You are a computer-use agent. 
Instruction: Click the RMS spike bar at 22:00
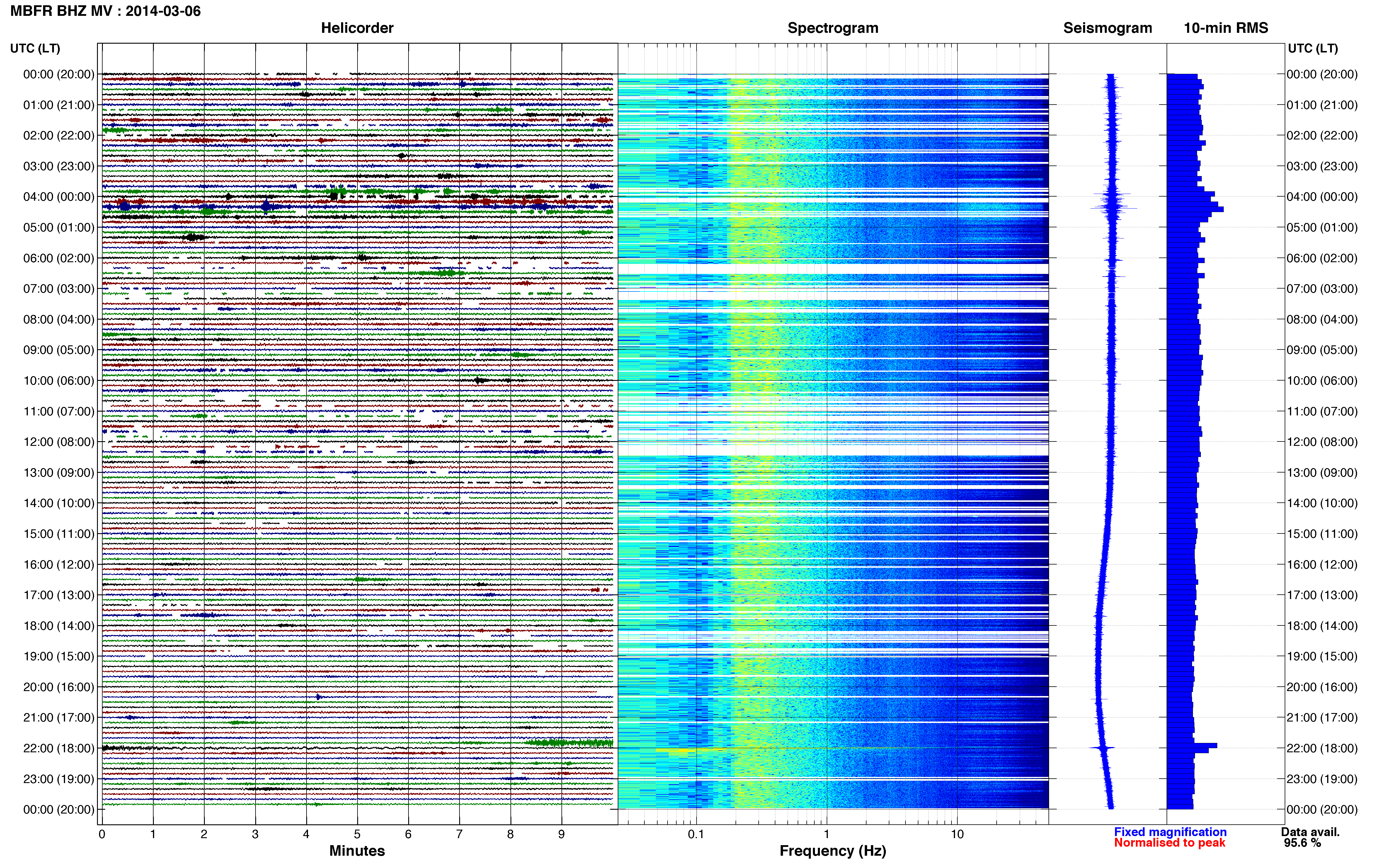pyautogui.click(x=1192, y=746)
